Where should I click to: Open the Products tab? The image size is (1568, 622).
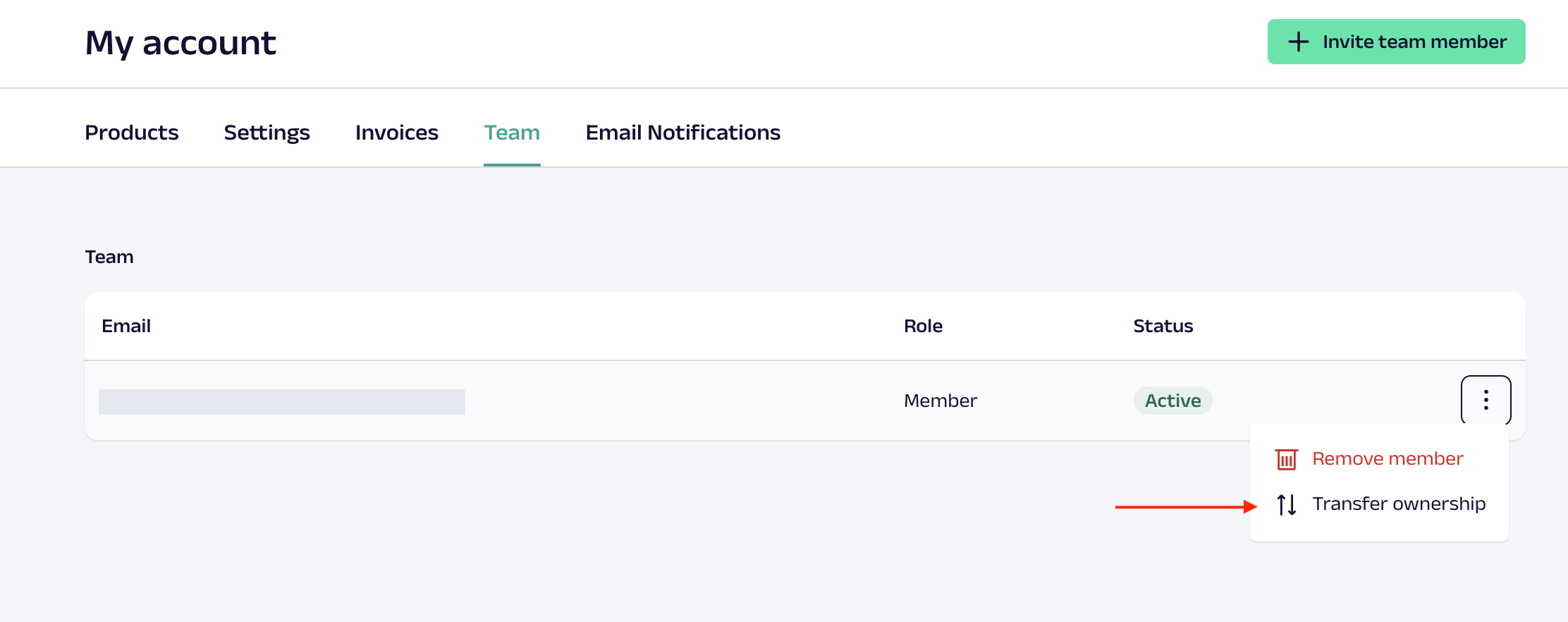pos(131,133)
